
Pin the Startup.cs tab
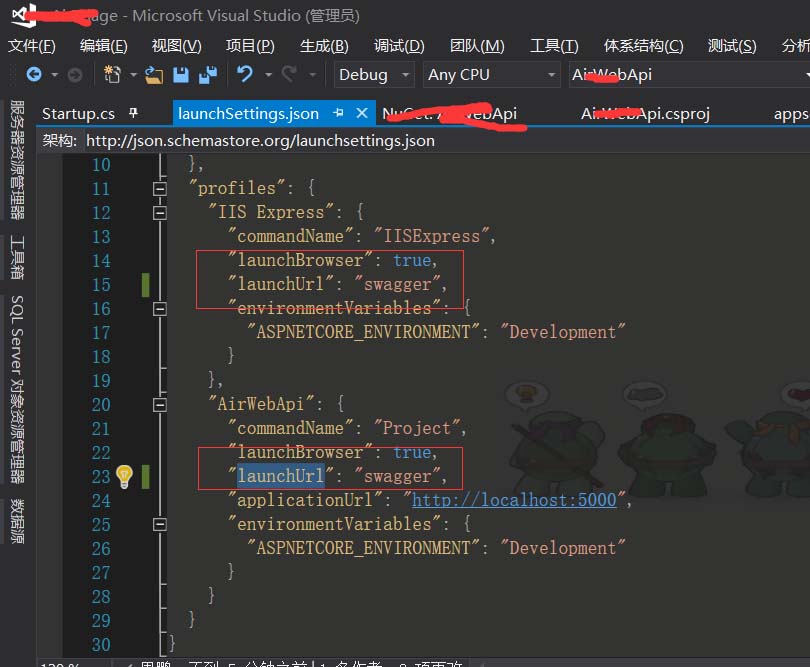(x=133, y=113)
